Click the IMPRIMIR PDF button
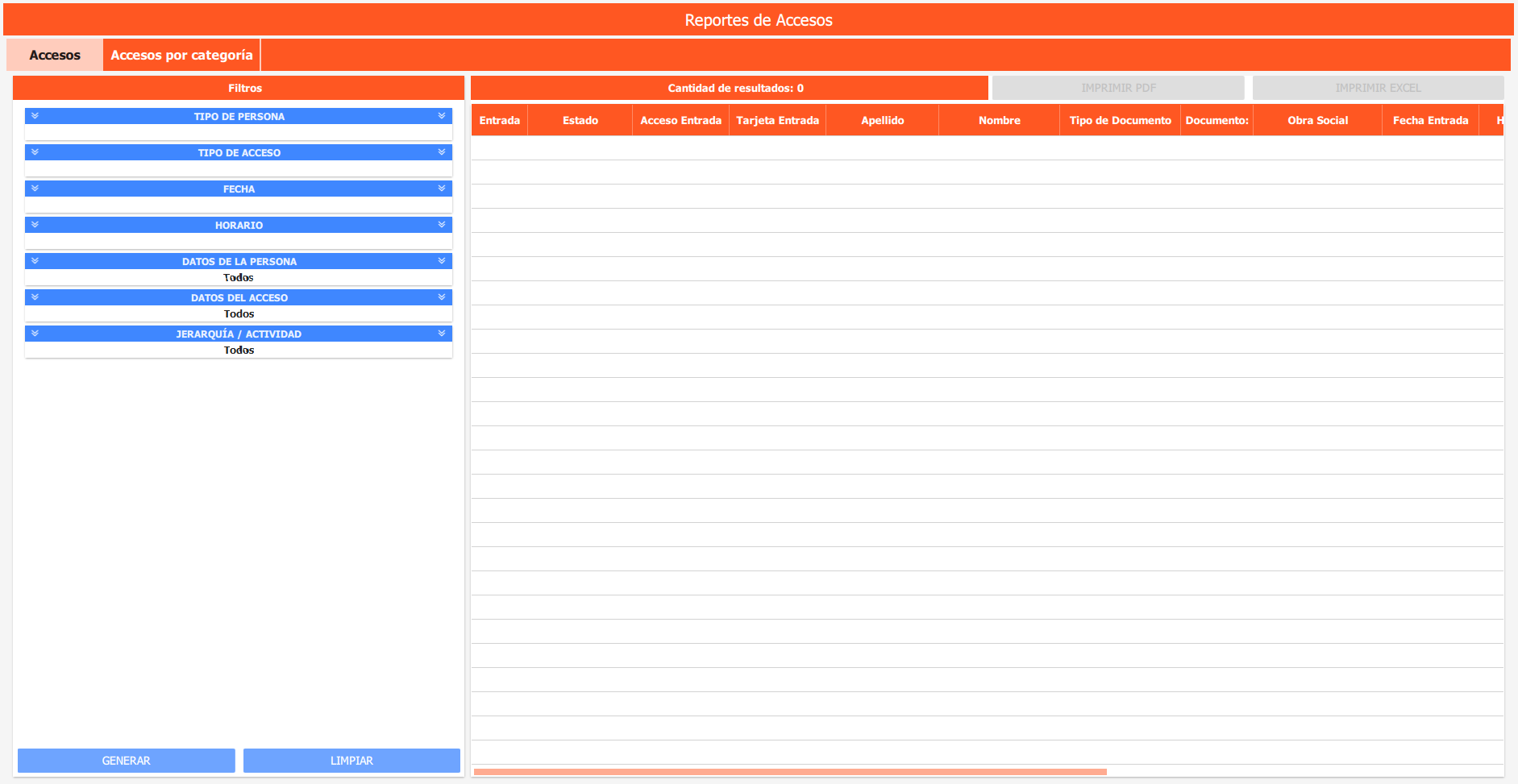This screenshot has height=784, width=1518. (x=1118, y=88)
